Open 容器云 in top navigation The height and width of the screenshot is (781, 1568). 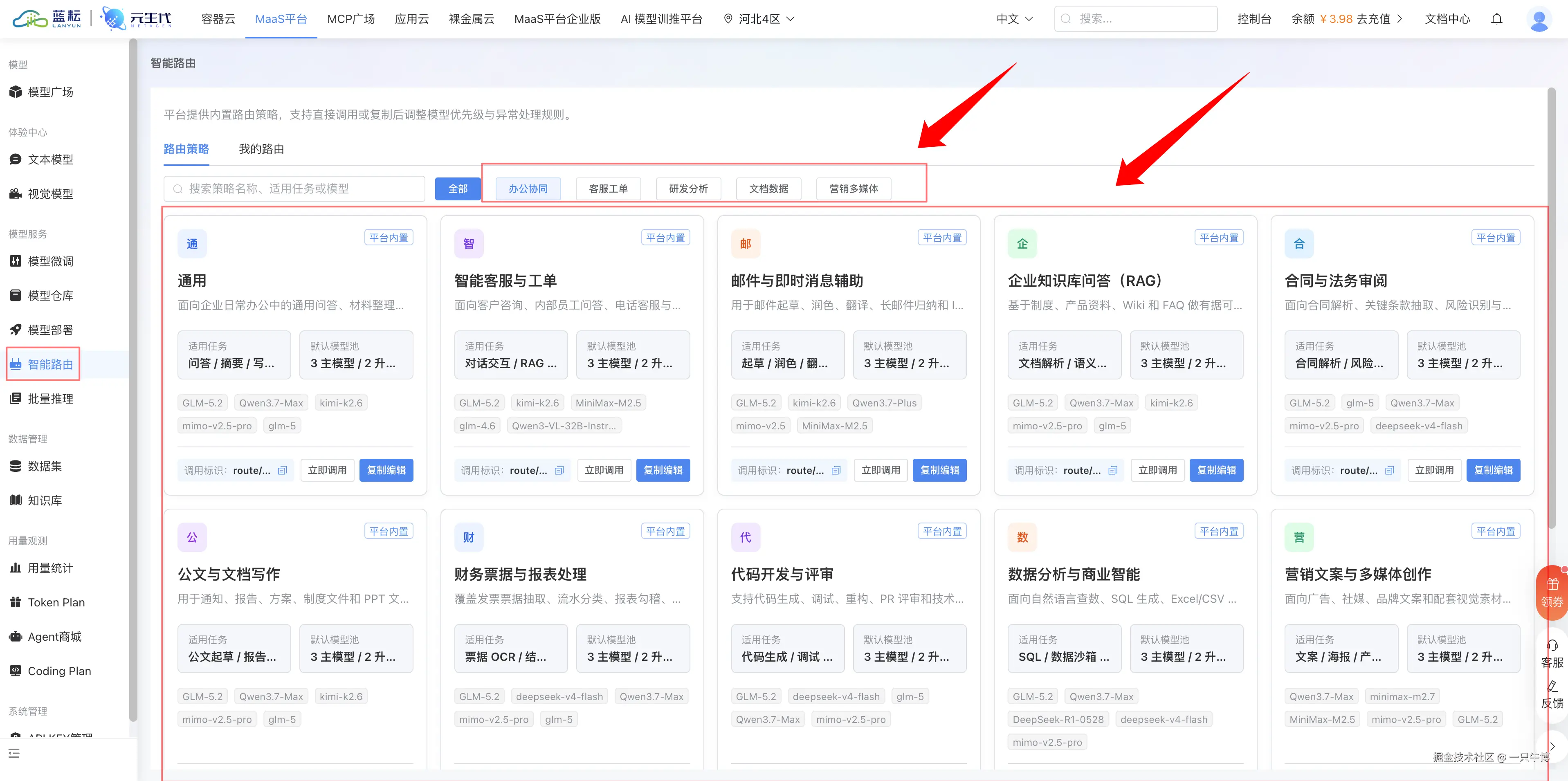pos(218,19)
